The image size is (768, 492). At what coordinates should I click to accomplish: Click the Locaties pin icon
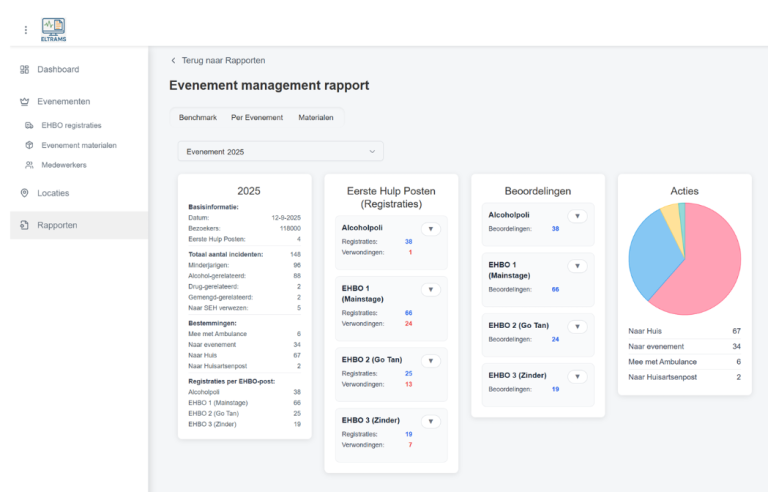click(25, 192)
